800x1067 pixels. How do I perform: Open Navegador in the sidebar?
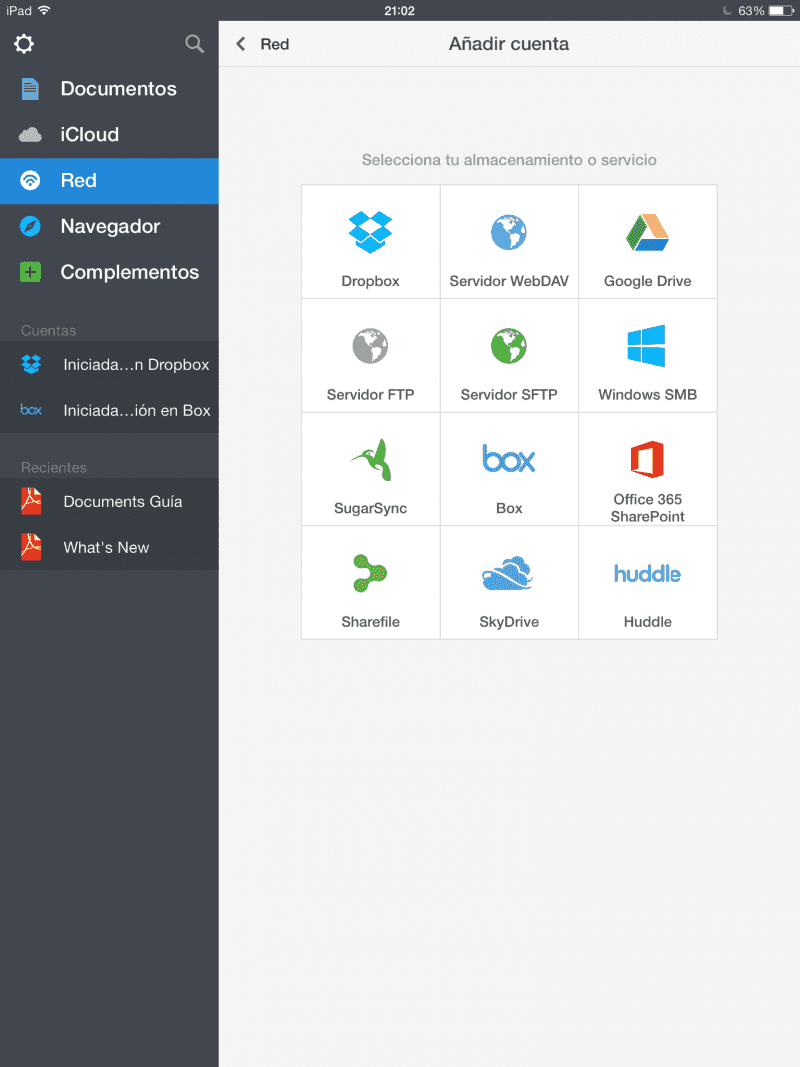click(109, 227)
